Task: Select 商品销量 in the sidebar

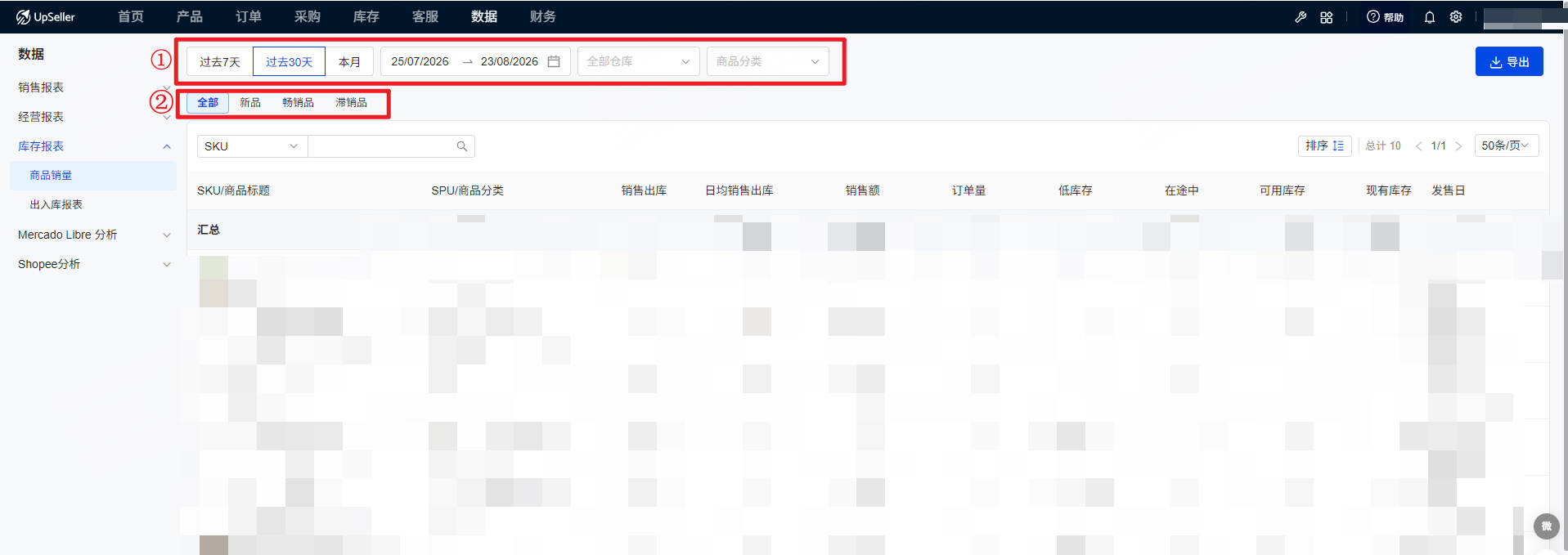Action: point(93,176)
